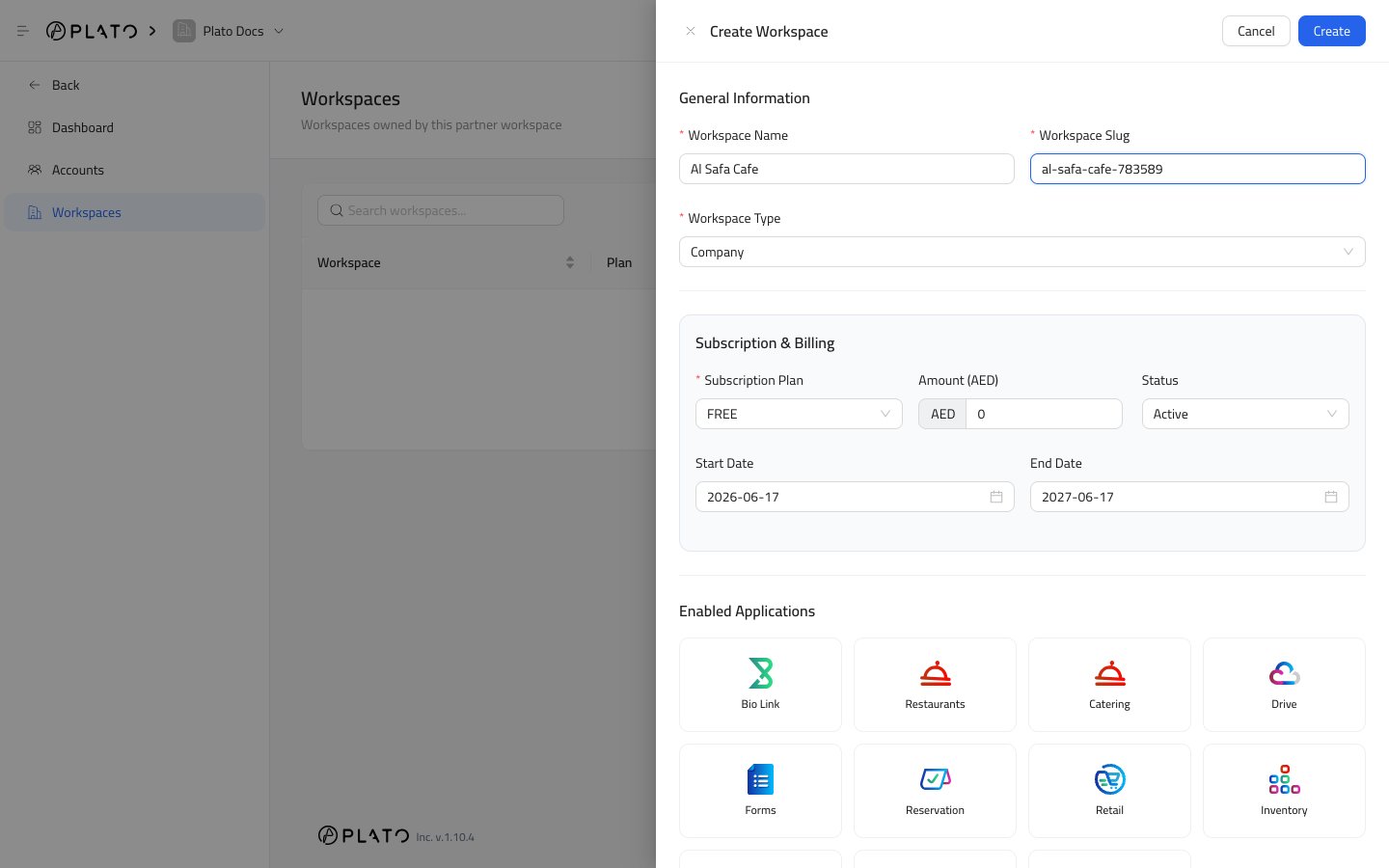Open the Workspace Type dropdown

[1022, 252]
